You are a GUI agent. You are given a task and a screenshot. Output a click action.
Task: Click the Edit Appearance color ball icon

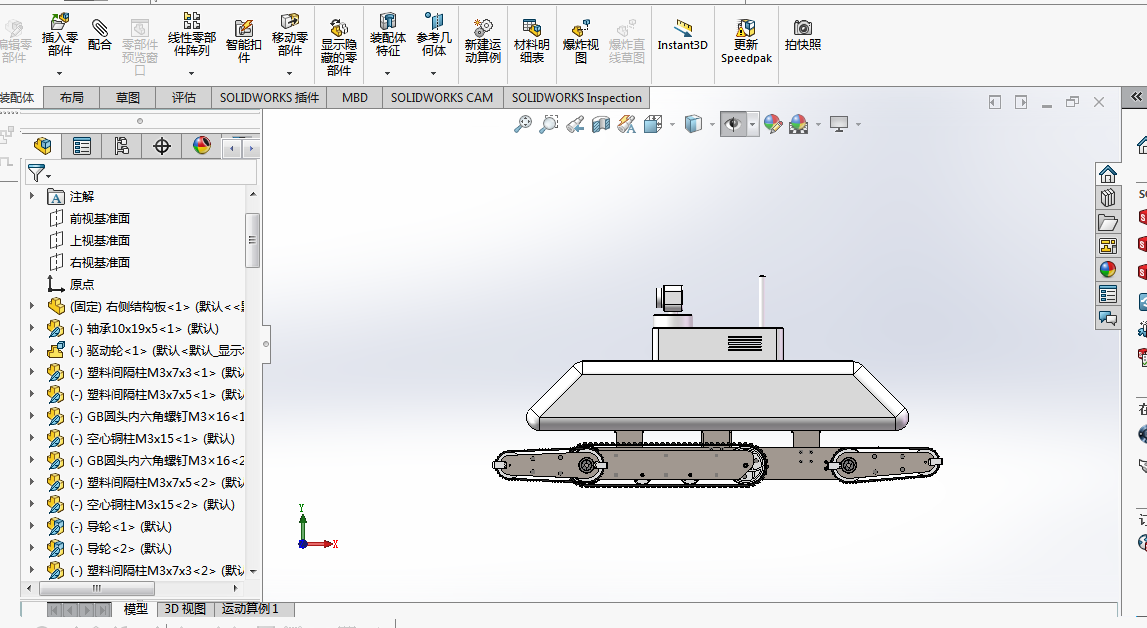click(772, 124)
